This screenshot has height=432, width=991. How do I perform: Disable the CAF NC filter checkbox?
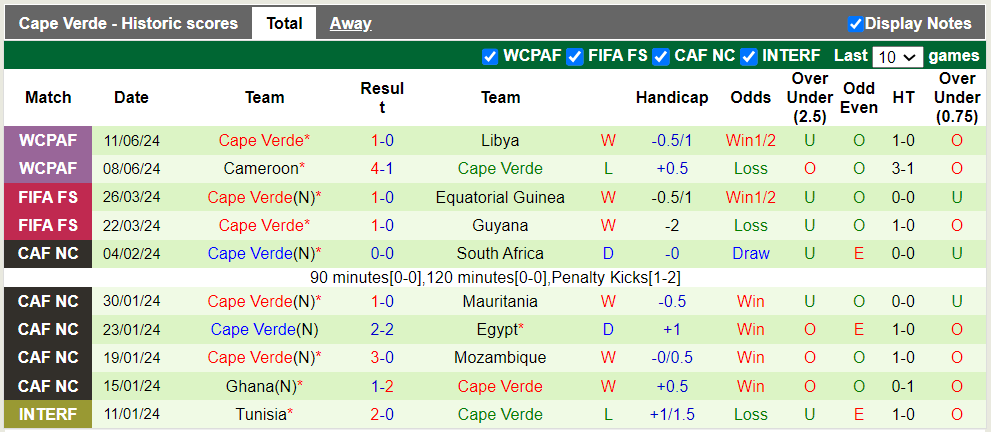coord(661,56)
